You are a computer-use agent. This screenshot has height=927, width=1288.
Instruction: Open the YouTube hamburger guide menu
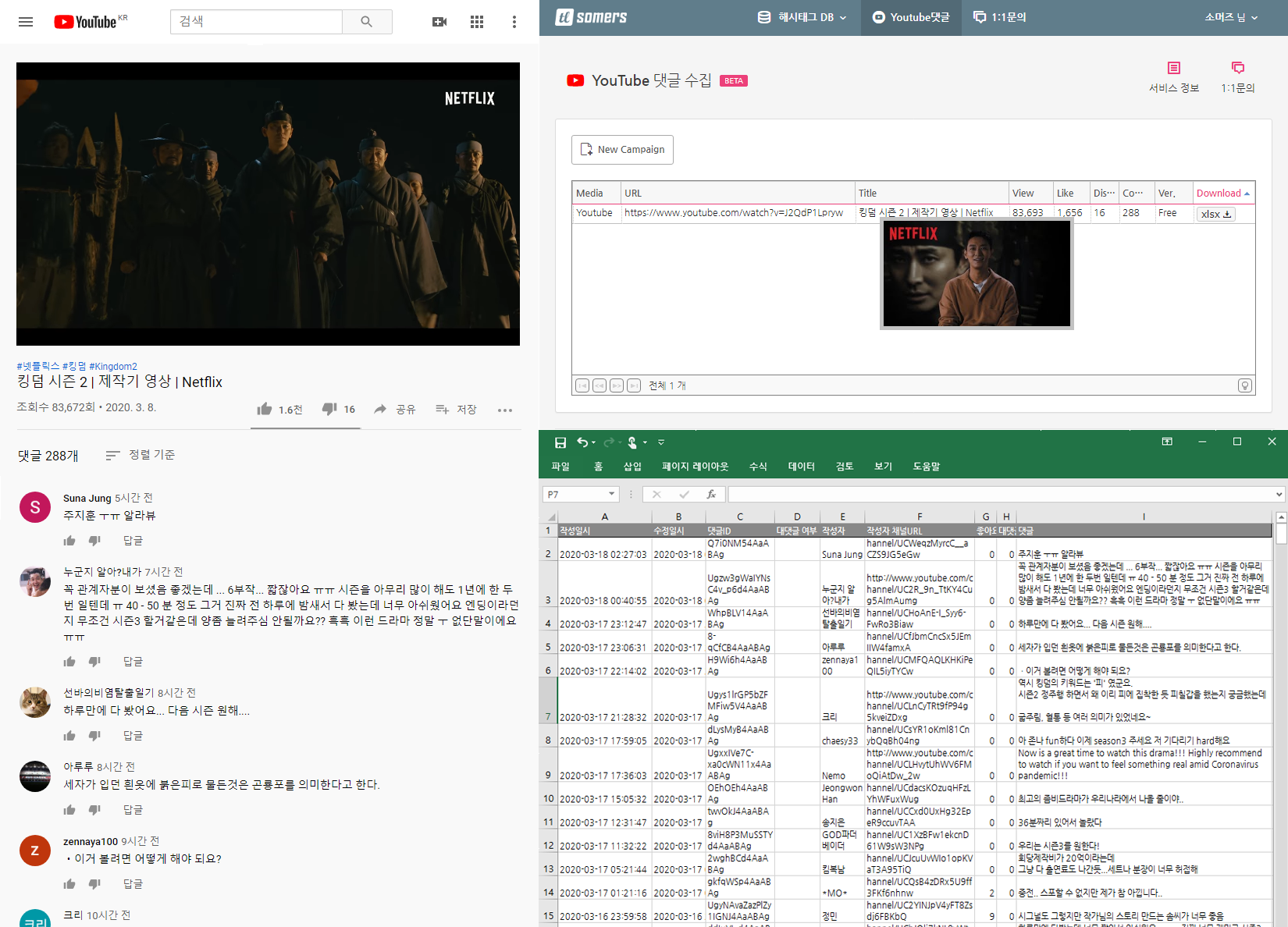[x=26, y=22]
